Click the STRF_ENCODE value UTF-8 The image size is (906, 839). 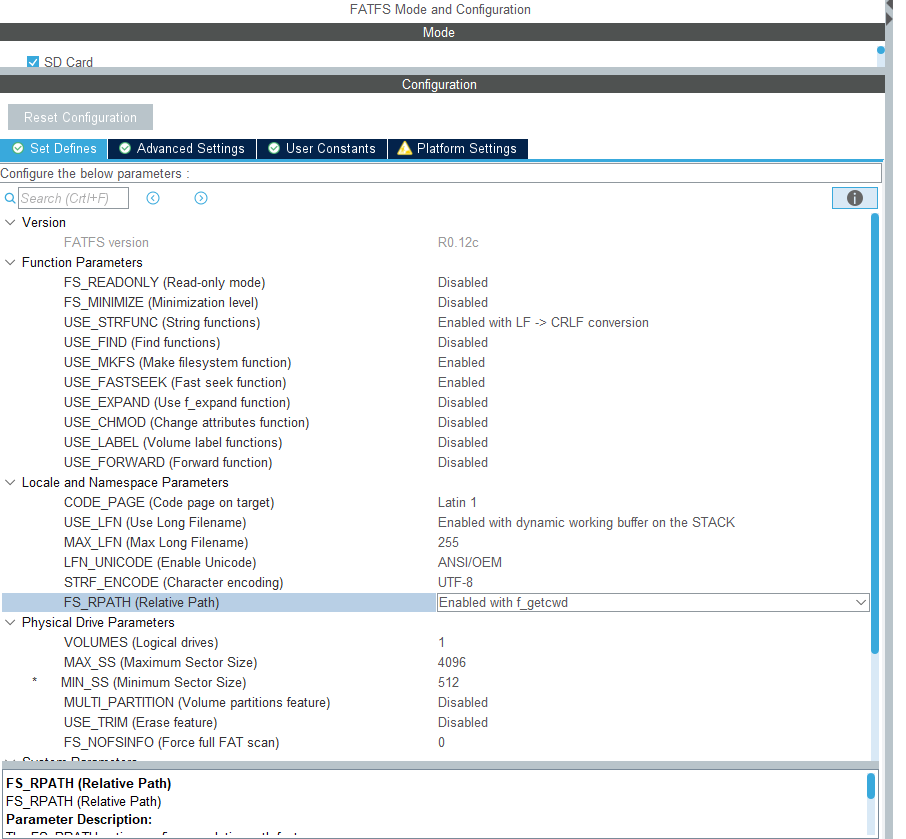(455, 582)
